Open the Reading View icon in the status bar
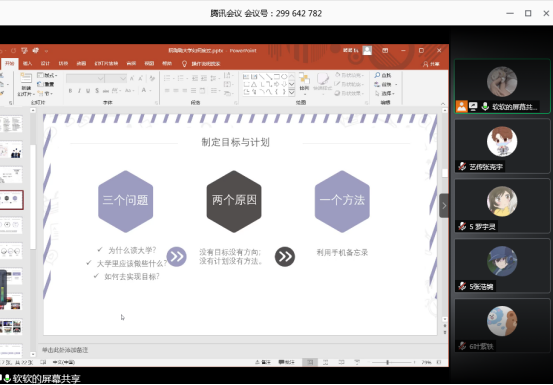553x385 pixels. pos(341,362)
